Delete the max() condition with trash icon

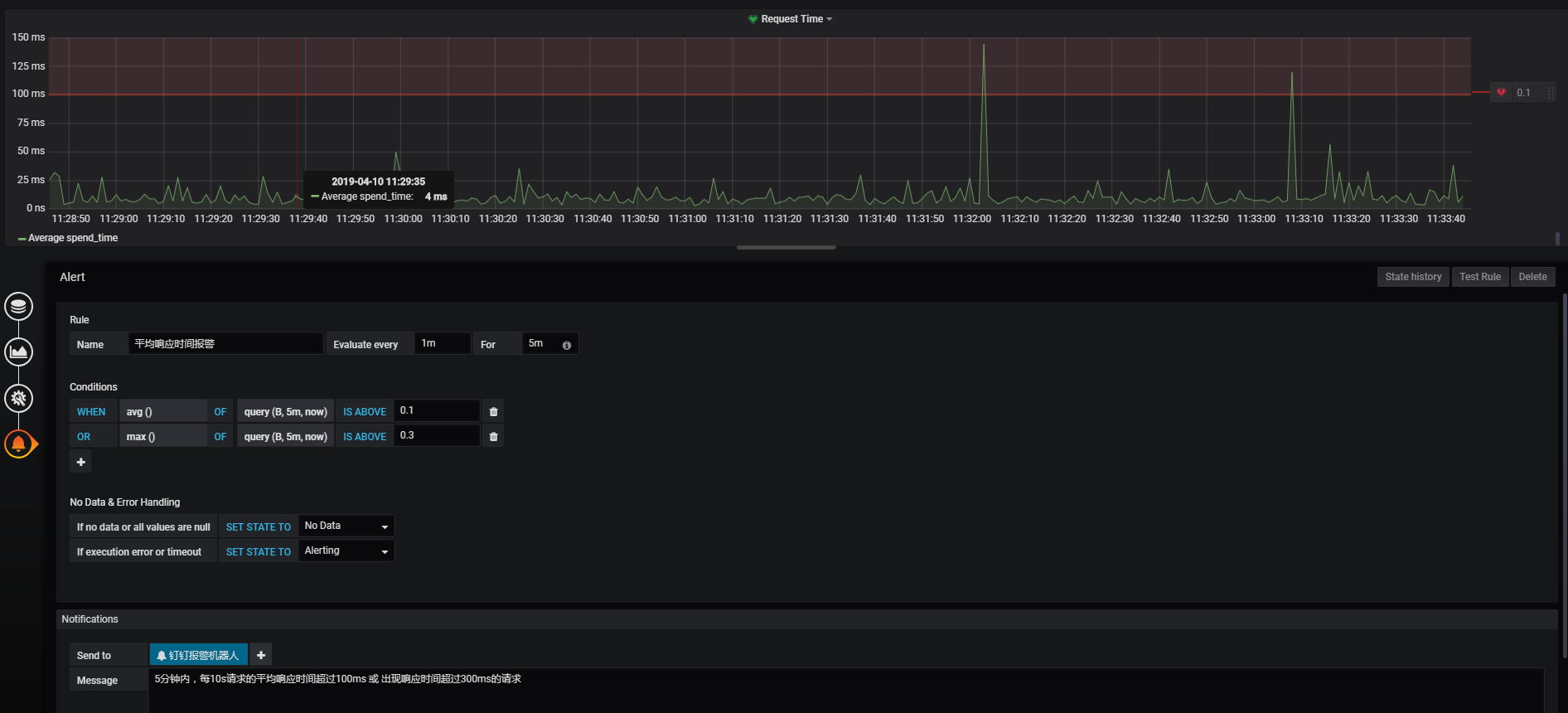[493, 436]
